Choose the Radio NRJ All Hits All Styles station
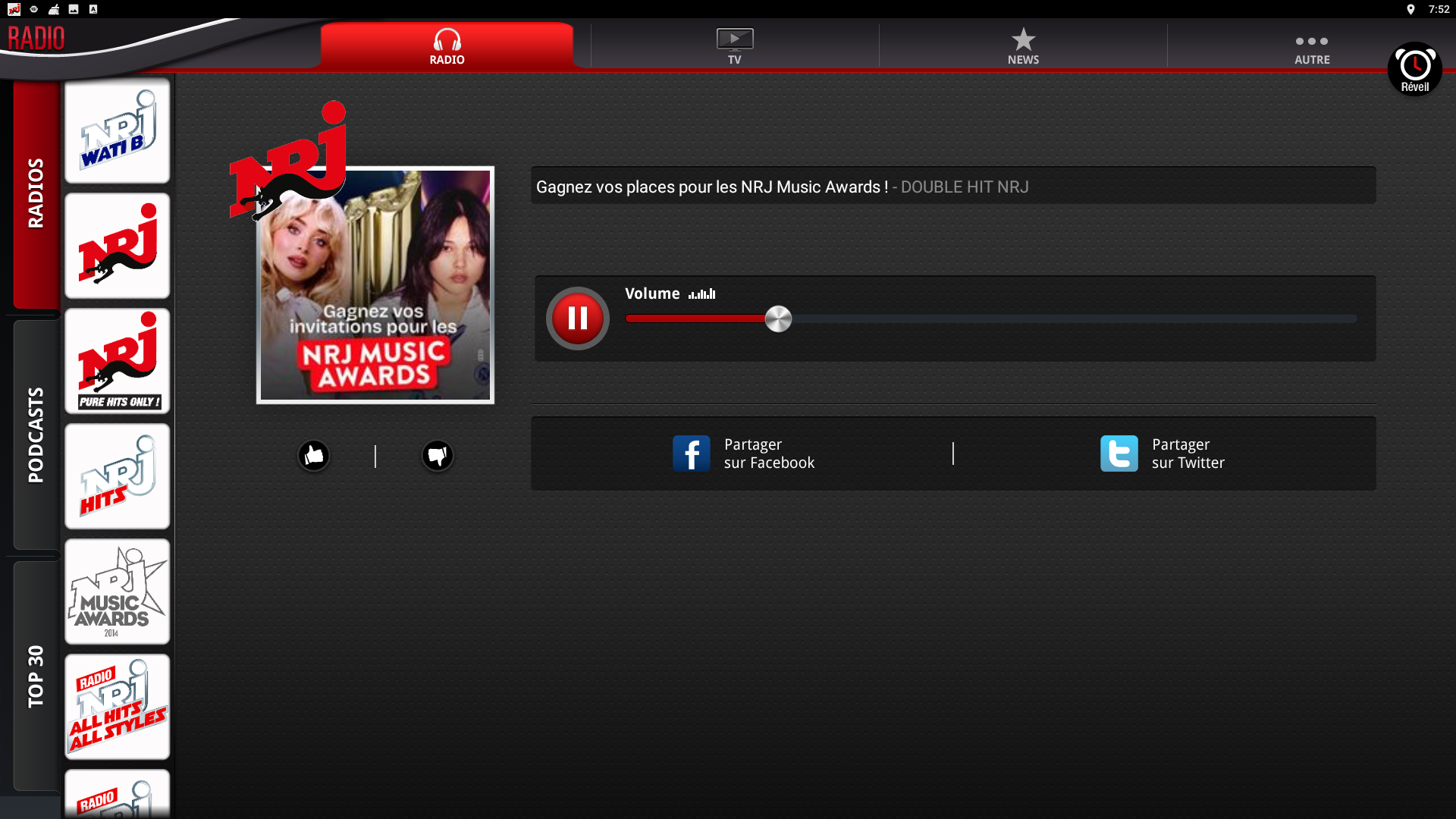The height and width of the screenshot is (819, 1456). point(117,707)
